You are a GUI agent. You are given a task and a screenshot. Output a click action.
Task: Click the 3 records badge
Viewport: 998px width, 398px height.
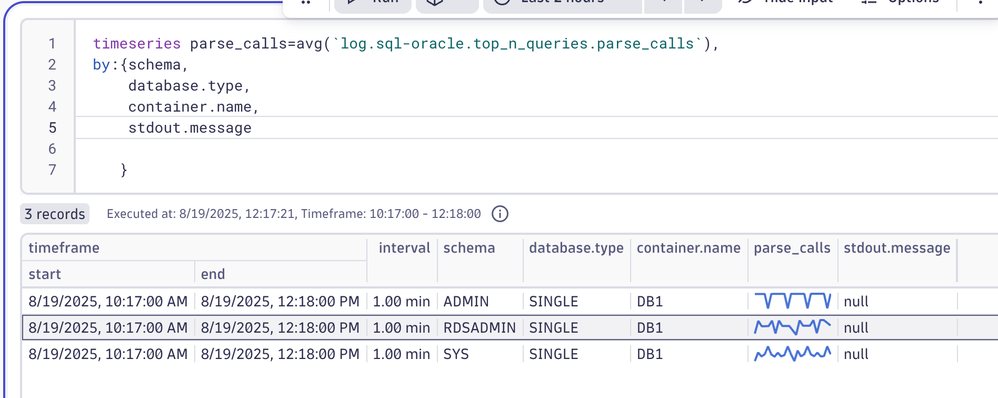55,214
